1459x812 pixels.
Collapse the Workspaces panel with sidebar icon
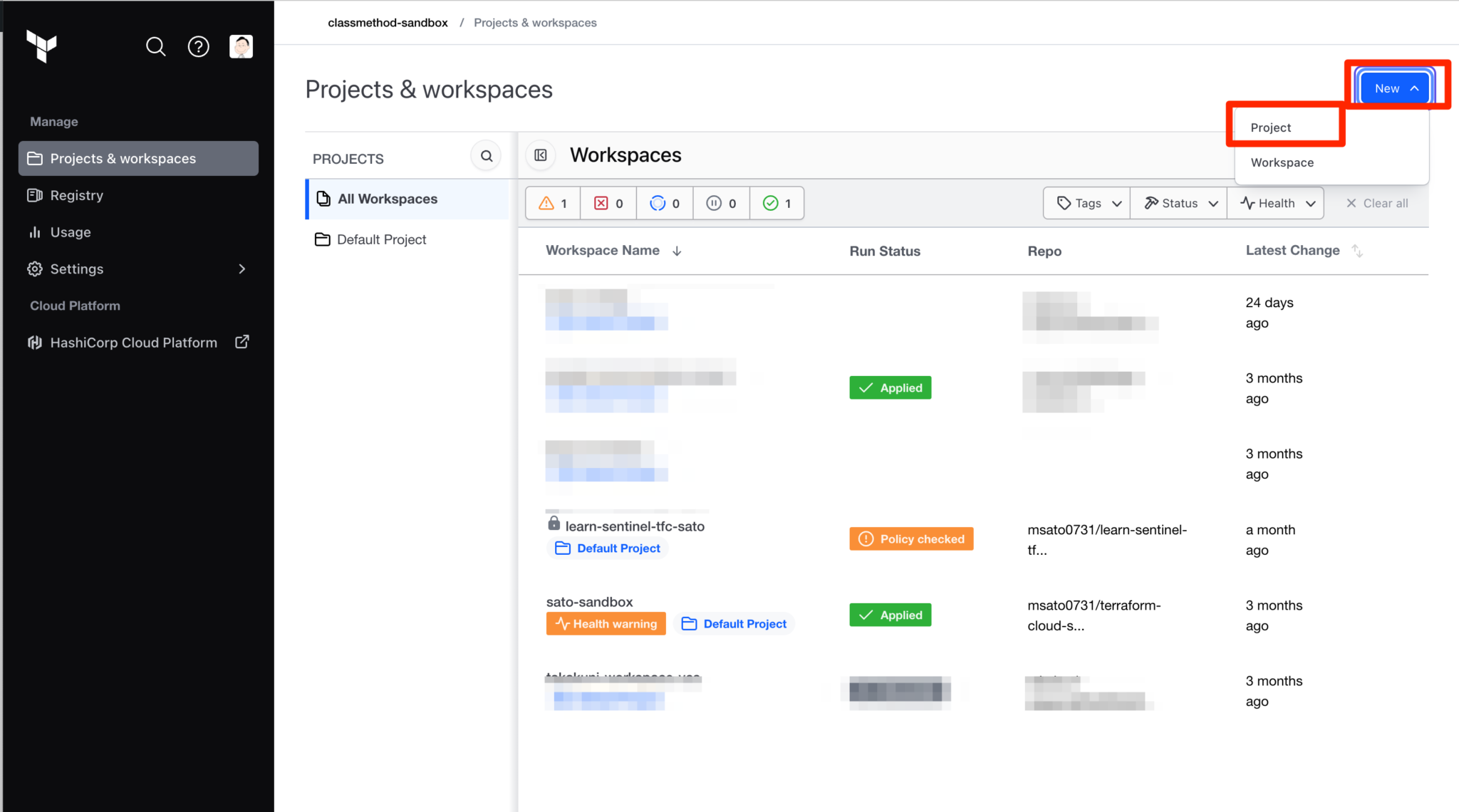[x=541, y=155]
